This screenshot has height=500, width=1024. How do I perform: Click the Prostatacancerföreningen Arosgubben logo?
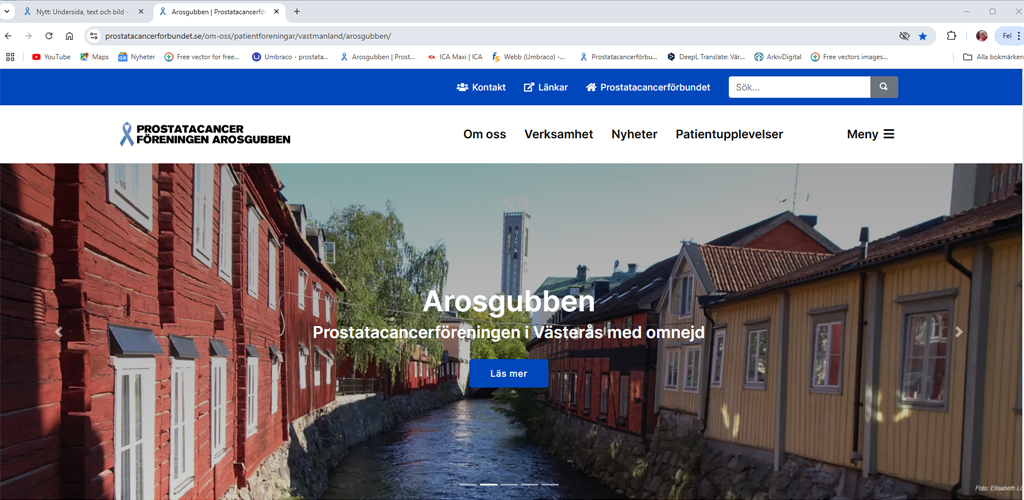[205, 134]
